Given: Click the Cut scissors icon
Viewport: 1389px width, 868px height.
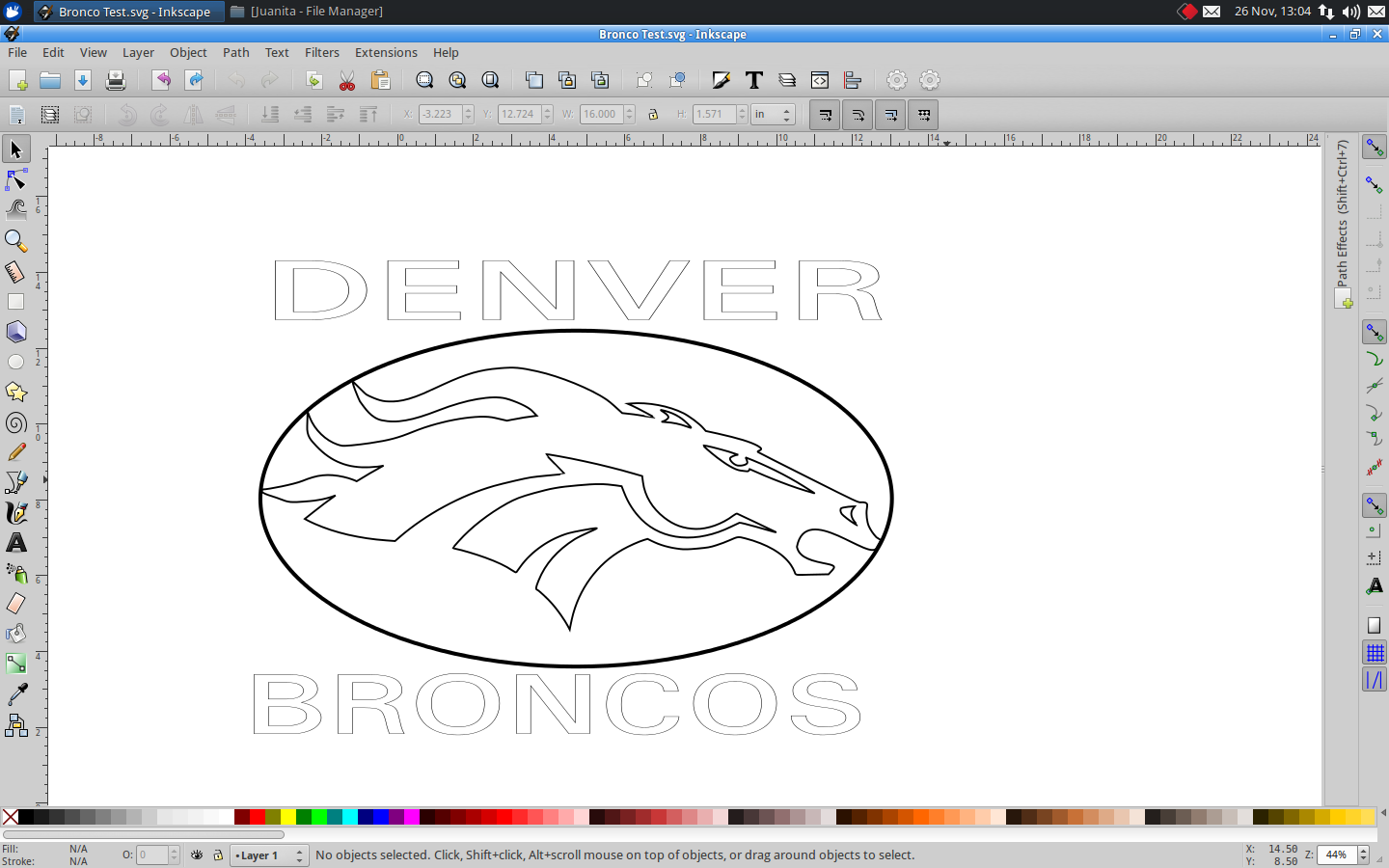Looking at the screenshot, I should [x=347, y=81].
